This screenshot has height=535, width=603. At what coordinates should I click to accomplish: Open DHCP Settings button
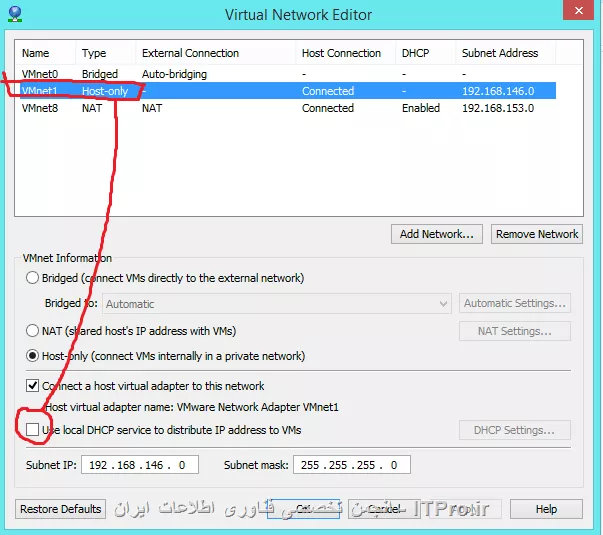point(515,430)
